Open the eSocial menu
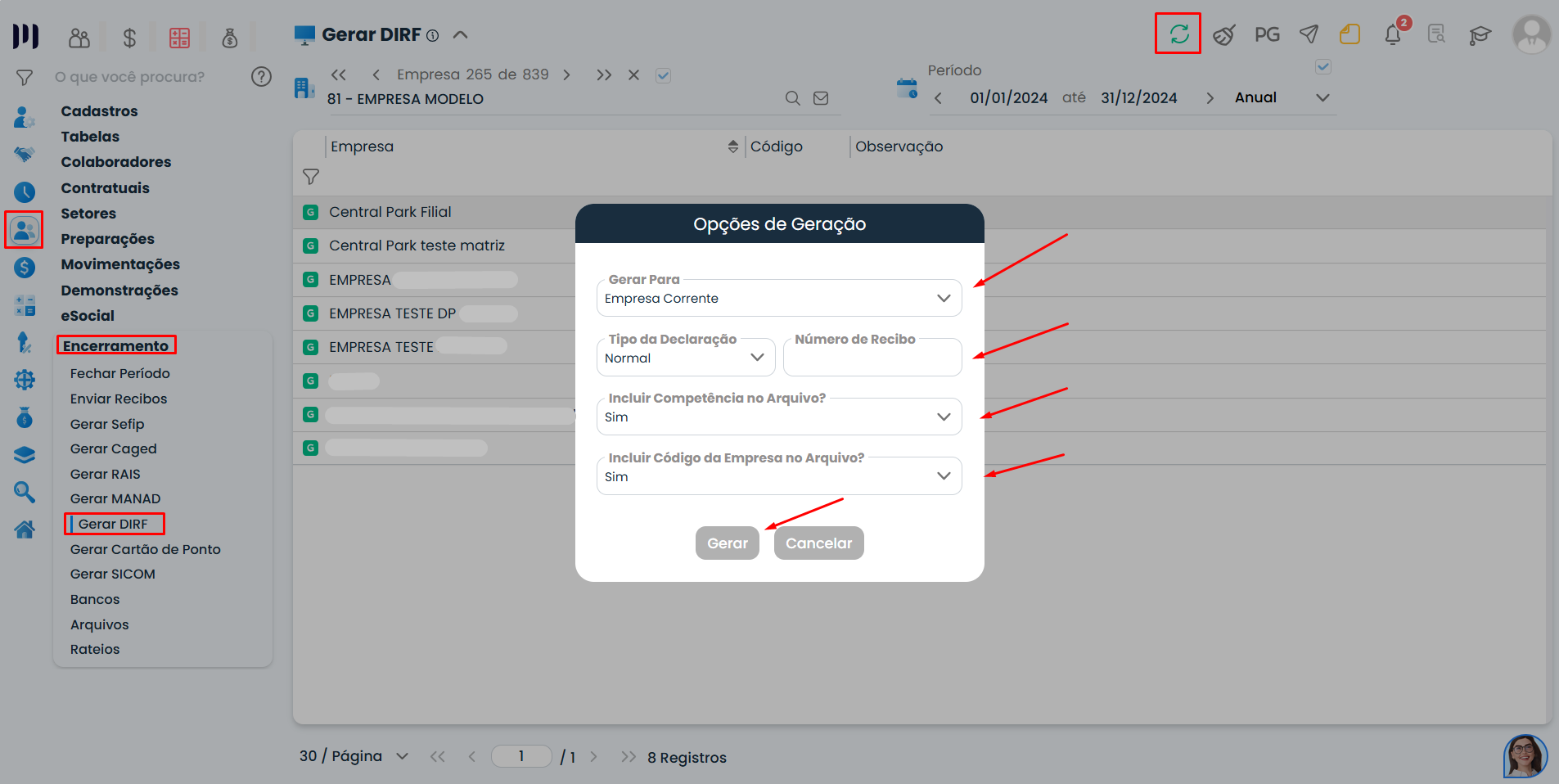This screenshot has width=1559, height=784. 88,316
